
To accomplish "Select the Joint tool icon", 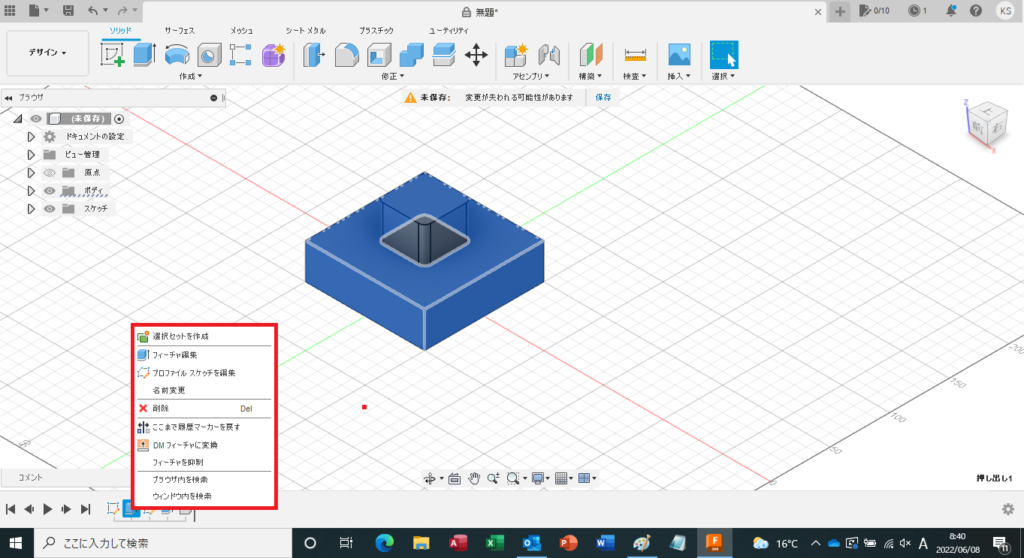I will coord(549,56).
